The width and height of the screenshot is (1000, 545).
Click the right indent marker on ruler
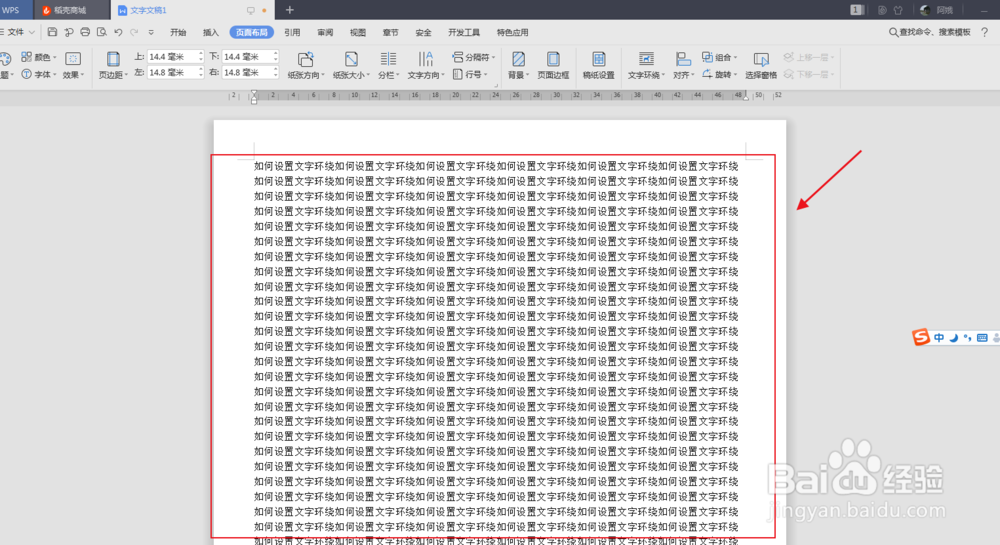coord(746,97)
